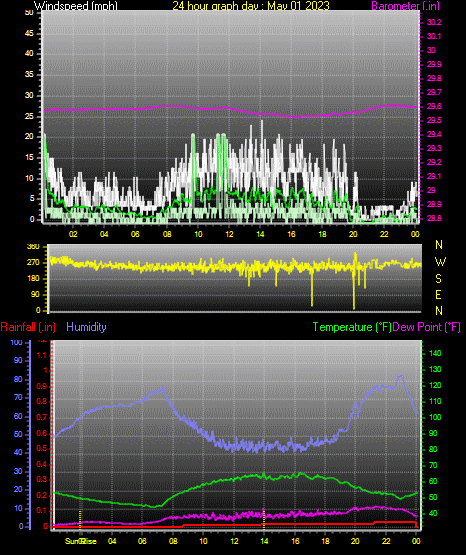The width and height of the screenshot is (466, 555).
Task: Click the red "0.7" rainfall axis value
Action: click(42, 417)
